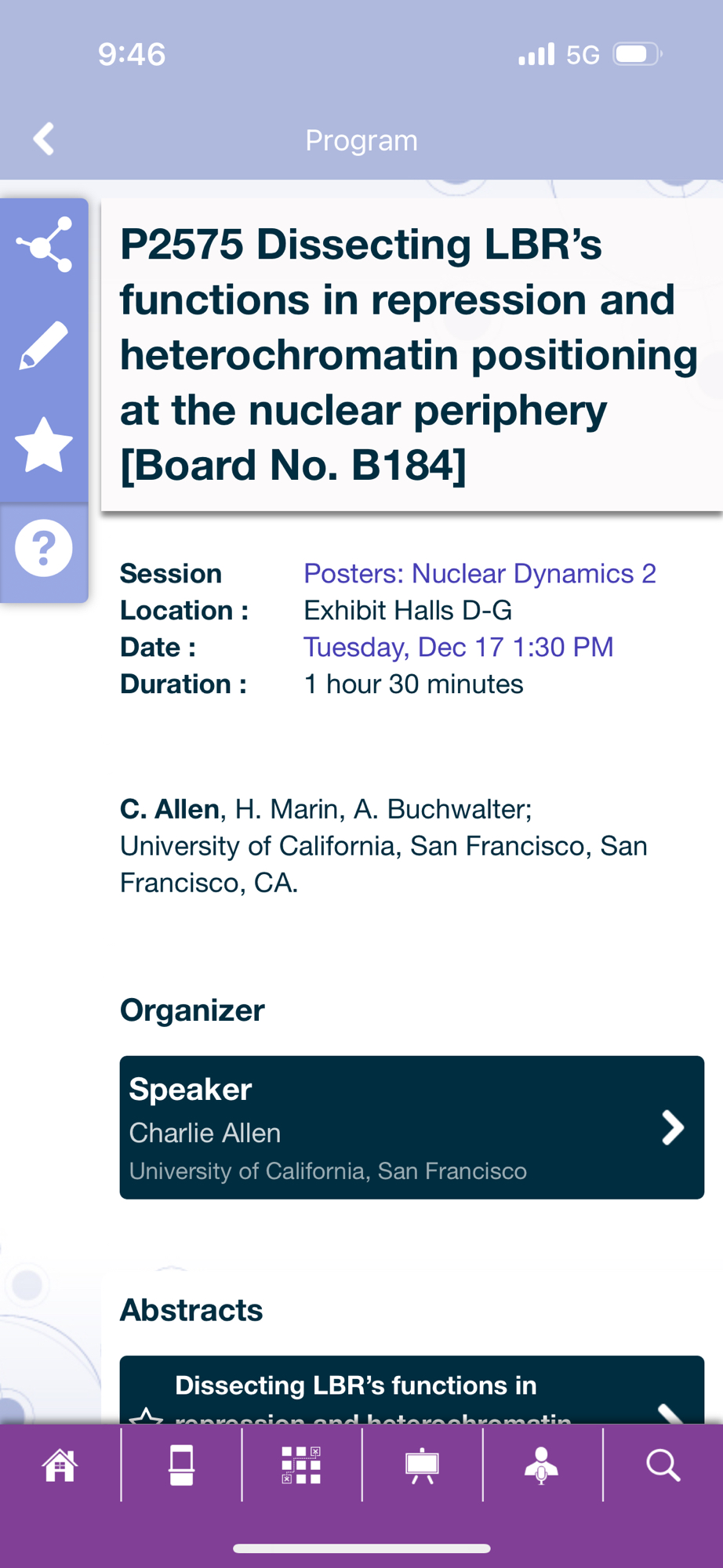Open the Speaker Charlie Allen card

coord(392,1127)
